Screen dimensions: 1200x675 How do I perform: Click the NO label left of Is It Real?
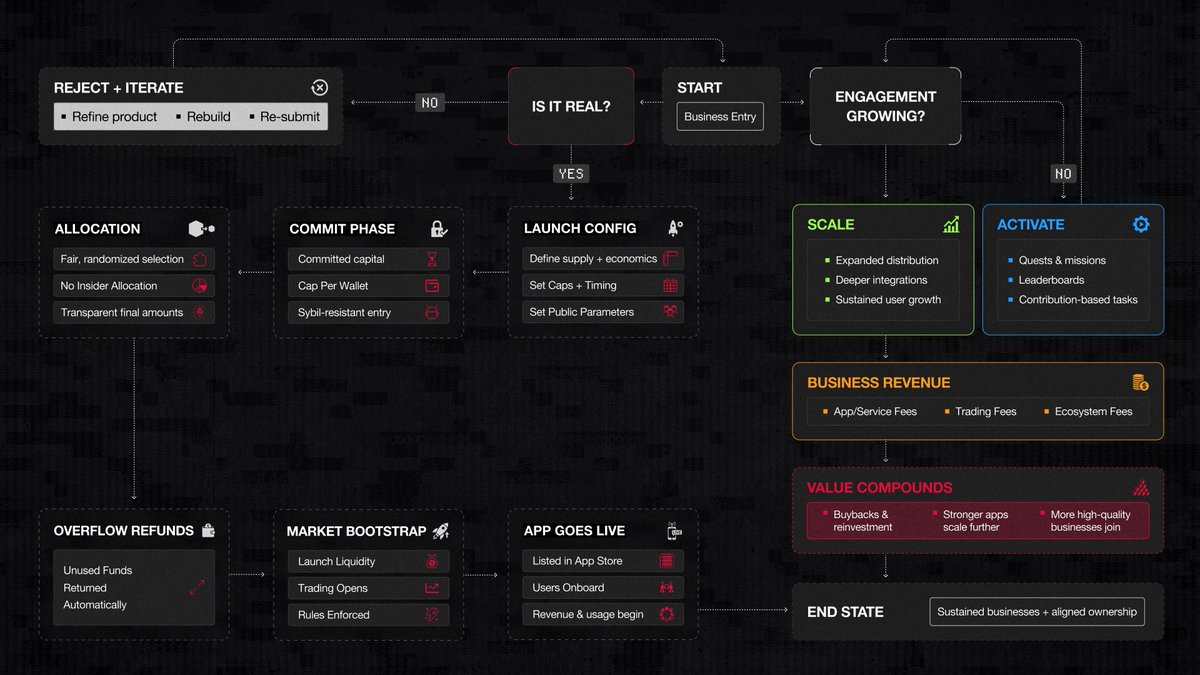[429, 102]
